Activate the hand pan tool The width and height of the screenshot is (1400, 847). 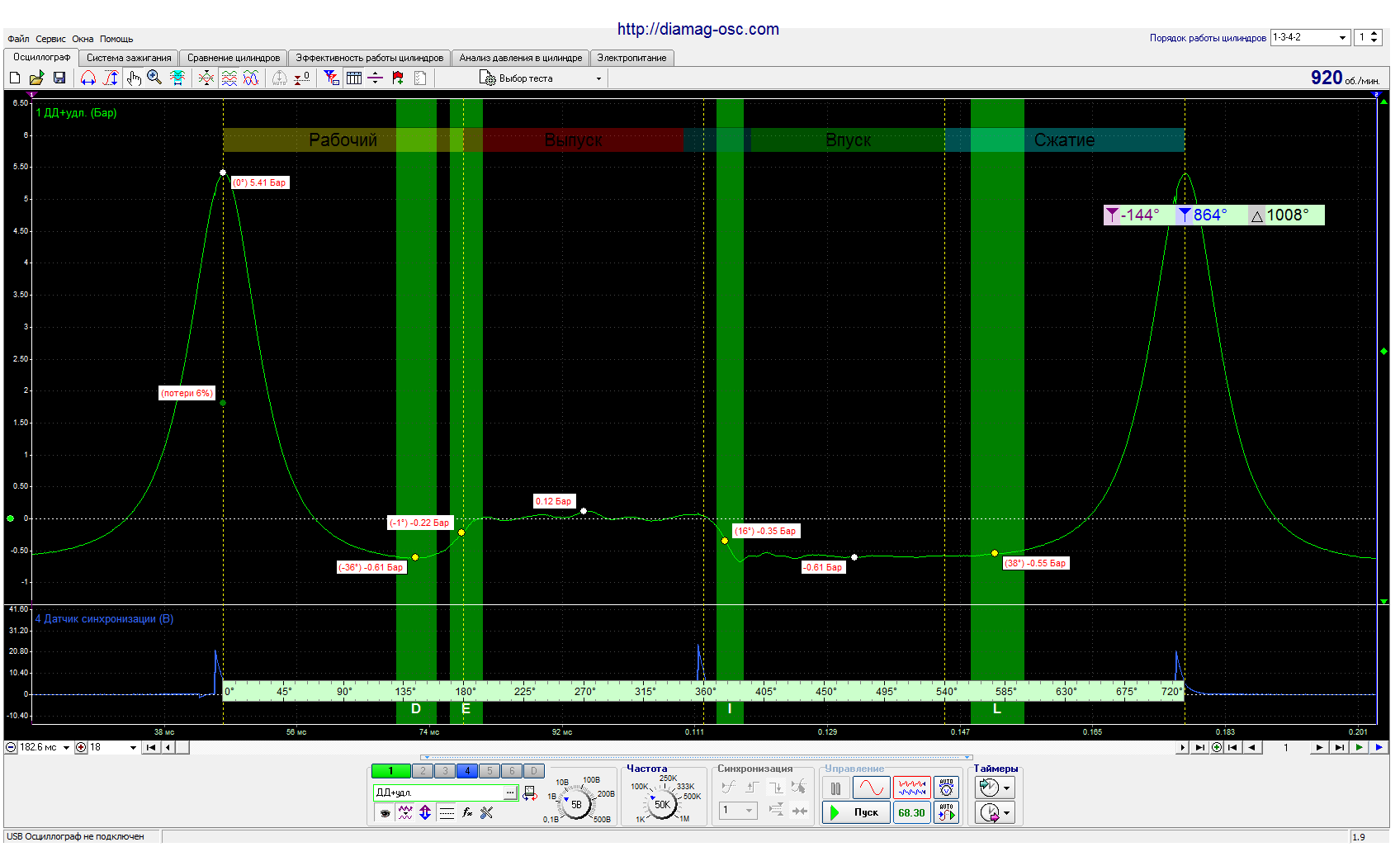point(134,78)
